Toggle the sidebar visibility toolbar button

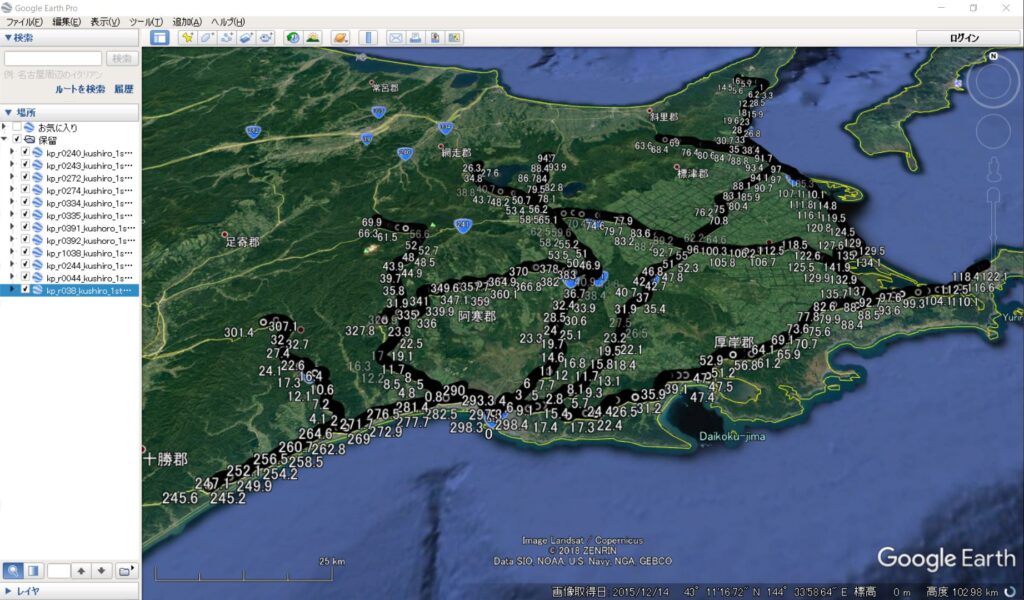pos(159,38)
